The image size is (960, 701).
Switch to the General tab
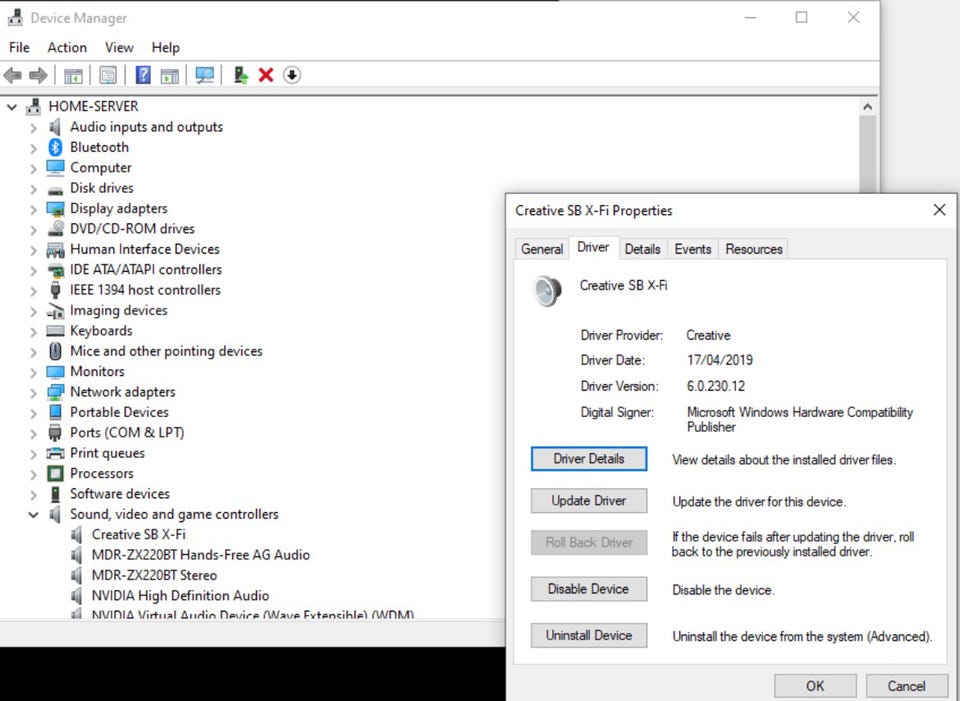(542, 249)
